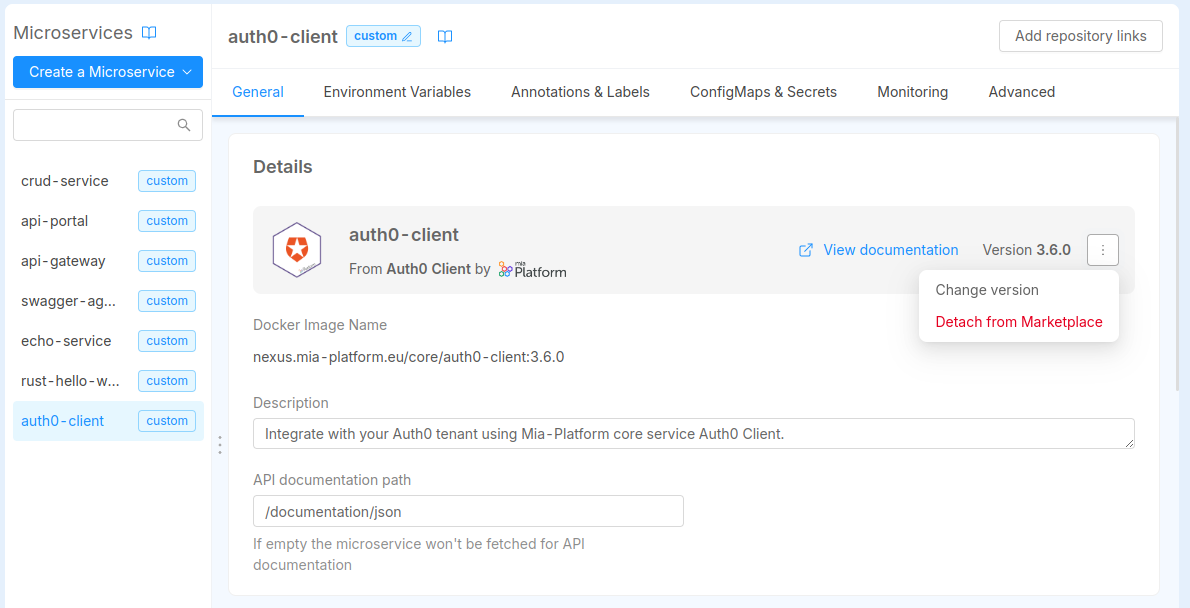Open Microservices documentation book icon
Screen dimensions: 1190x608
tap(148, 32)
